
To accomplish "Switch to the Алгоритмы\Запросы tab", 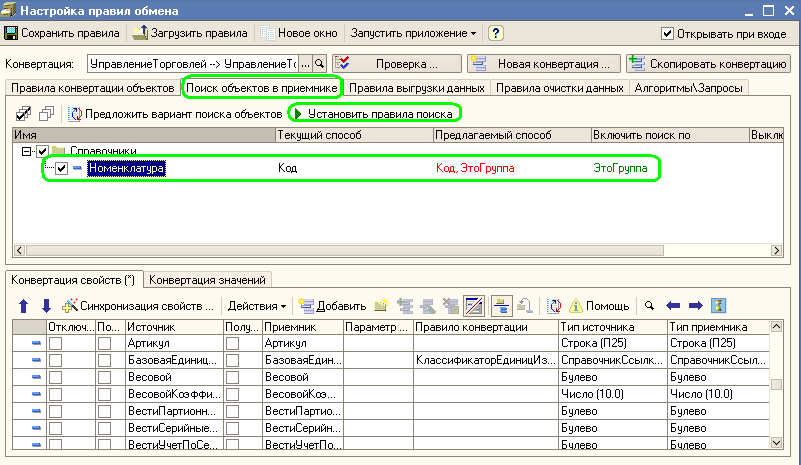I will coord(689,88).
